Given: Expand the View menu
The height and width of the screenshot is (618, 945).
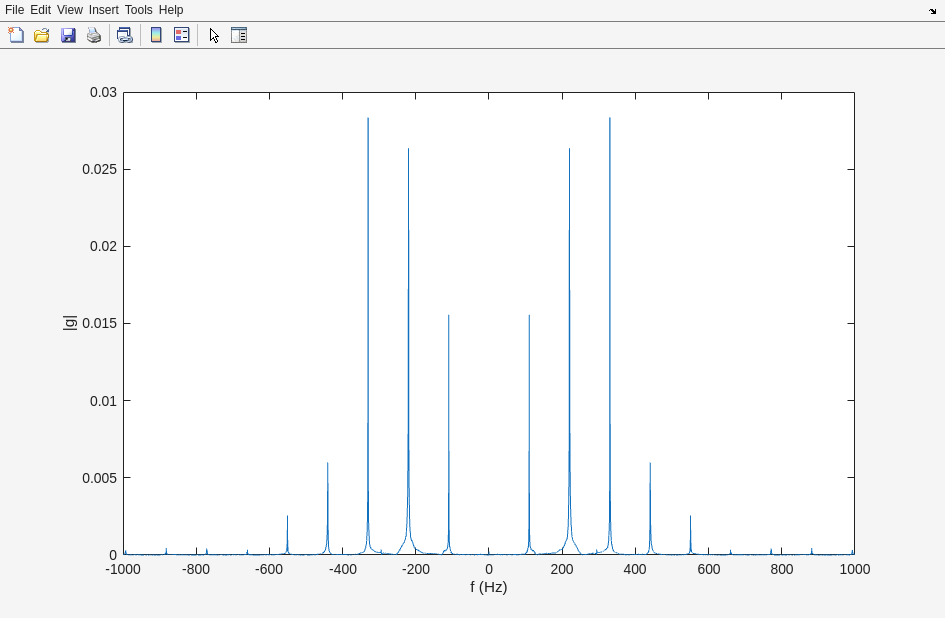Looking at the screenshot, I should tap(70, 10).
